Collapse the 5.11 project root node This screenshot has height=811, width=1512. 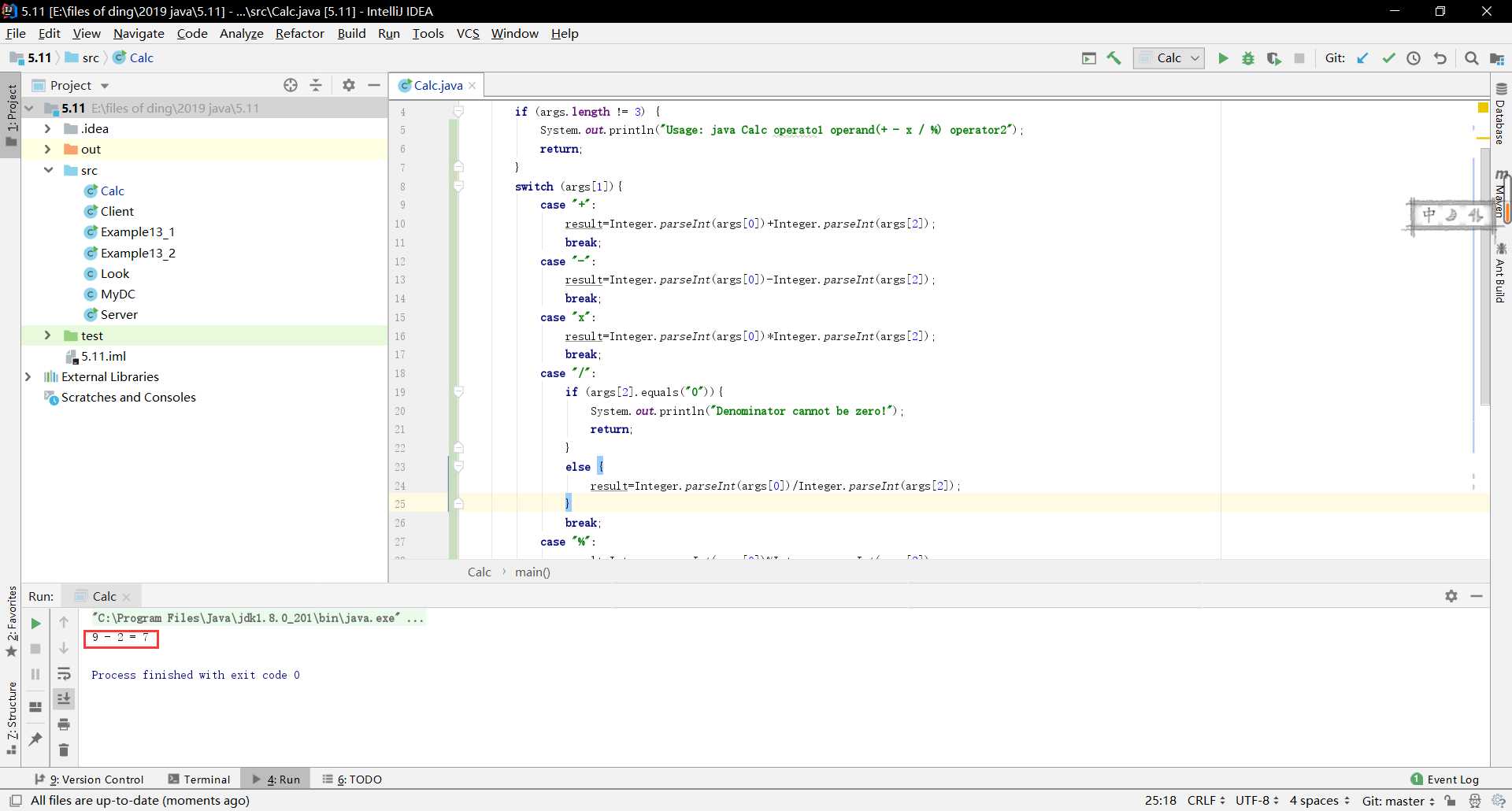click(x=30, y=108)
